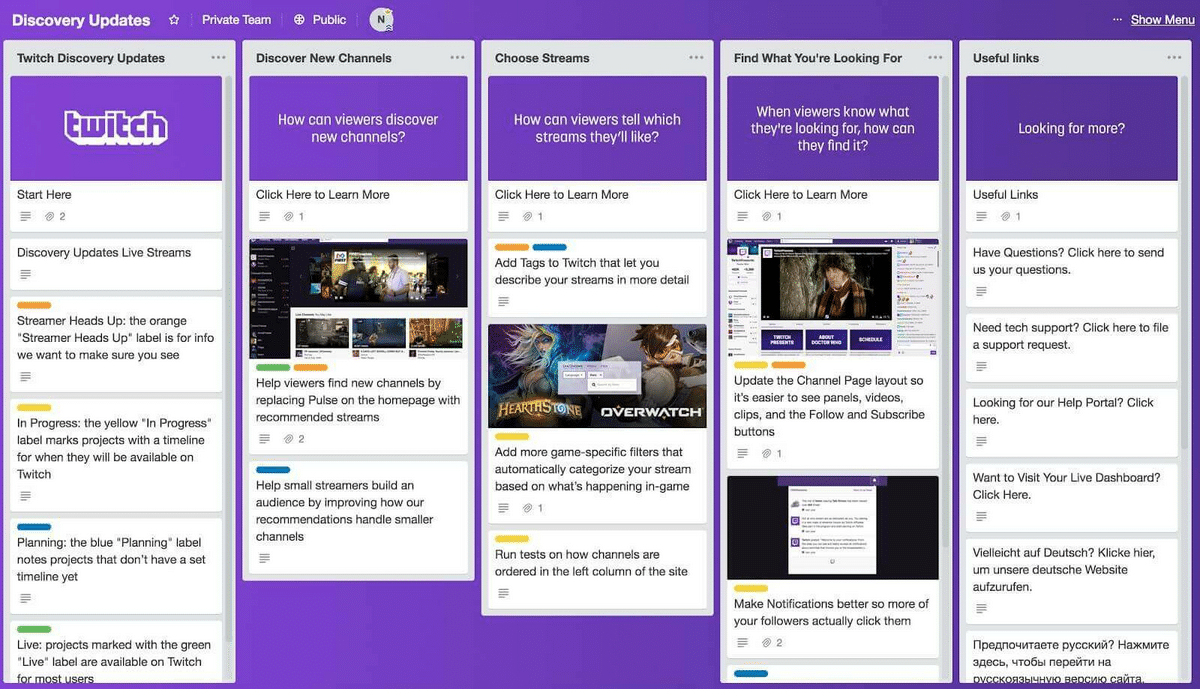Click attachment icon on Start Here card
The height and width of the screenshot is (689, 1200).
[x=49, y=217]
